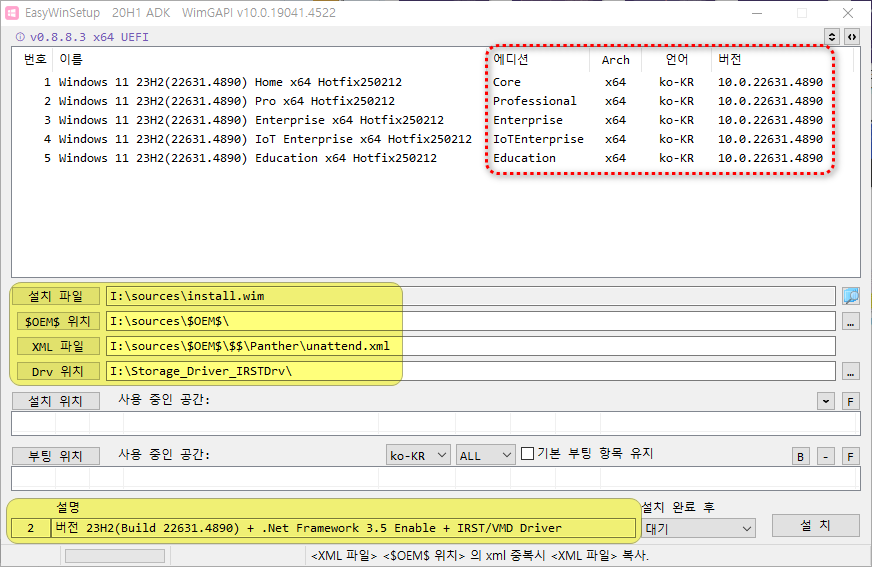Click the EasyWinSetup app icon in title bar
Viewport: 872px width, 567px height.
[12, 12]
